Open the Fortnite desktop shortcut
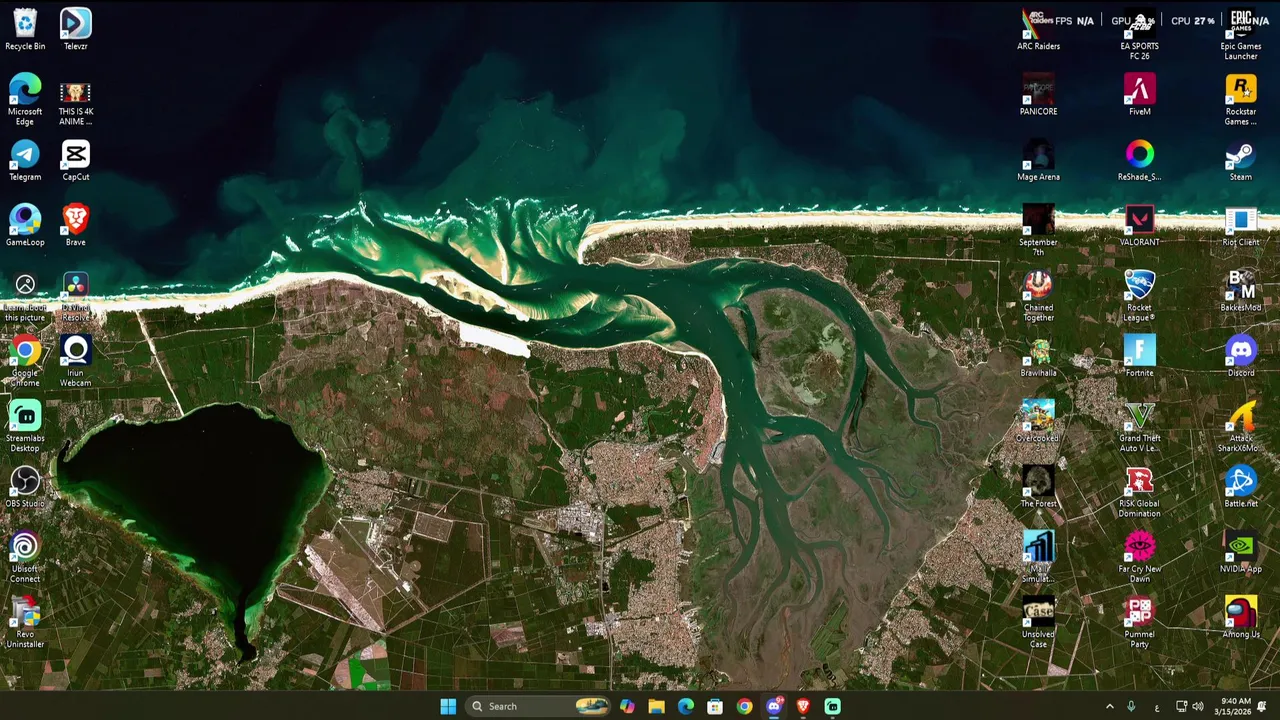Image resolution: width=1280 pixels, height=720 pixels. 1139,356
